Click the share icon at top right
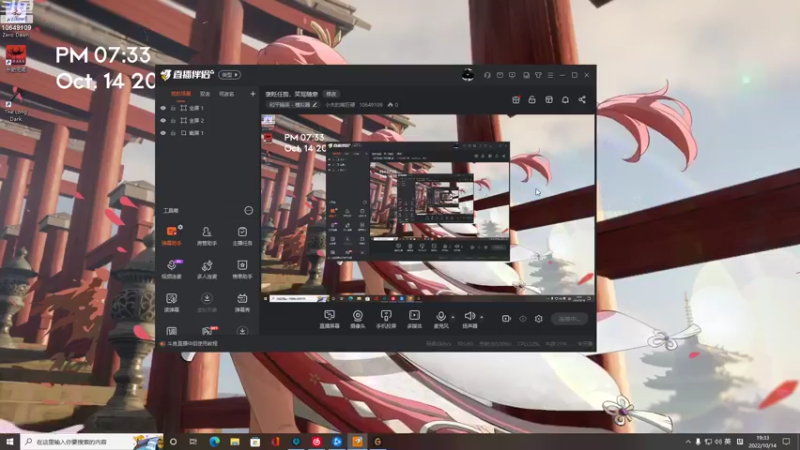Viewport: 800px width, 450px height. tap(582, 99)
